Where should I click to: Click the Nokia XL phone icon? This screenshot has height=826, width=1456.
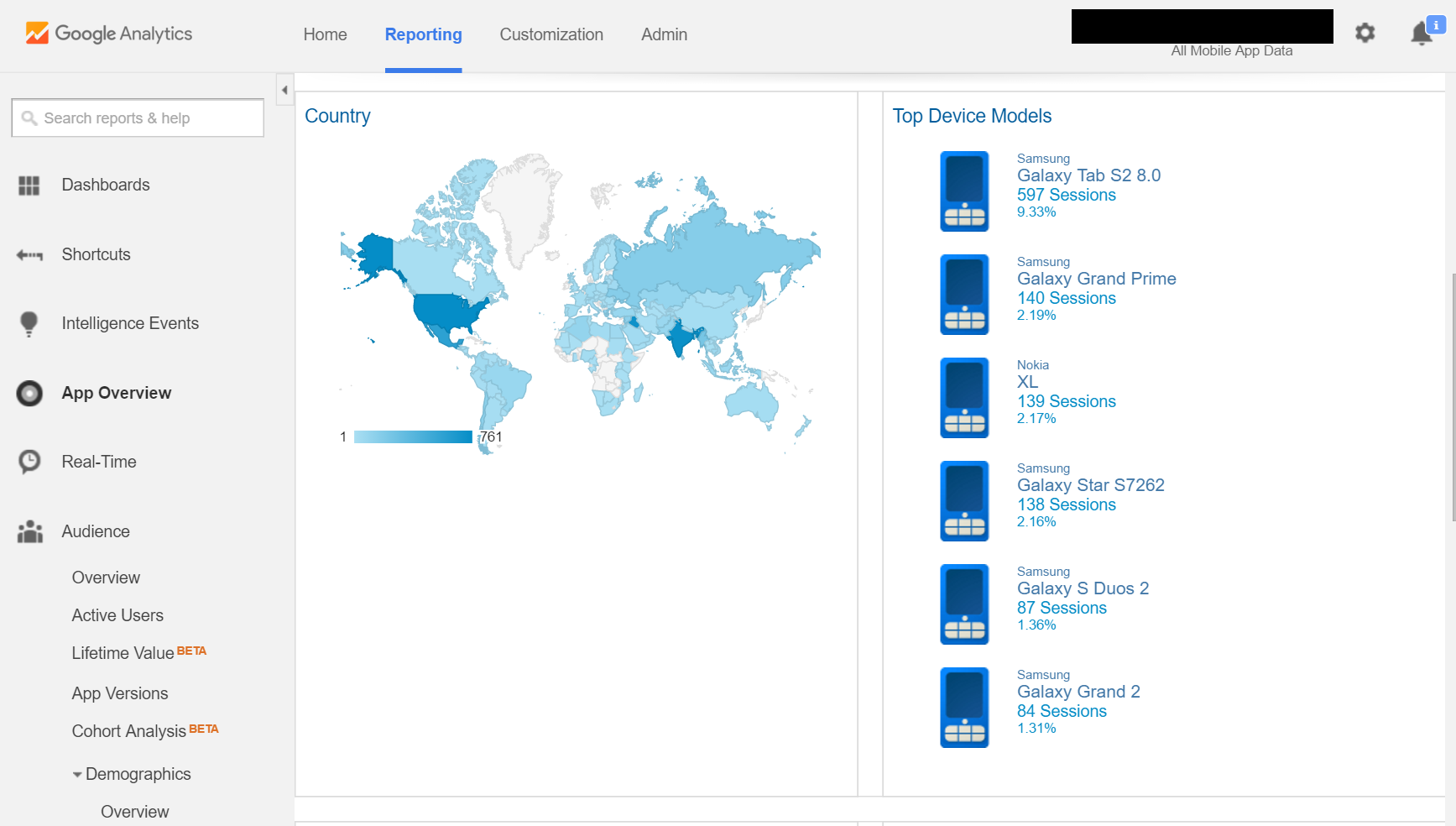(964, 398)
